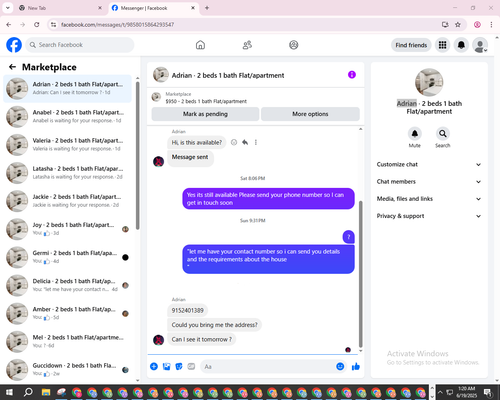Reload the page in Chrome

[37, 25]
